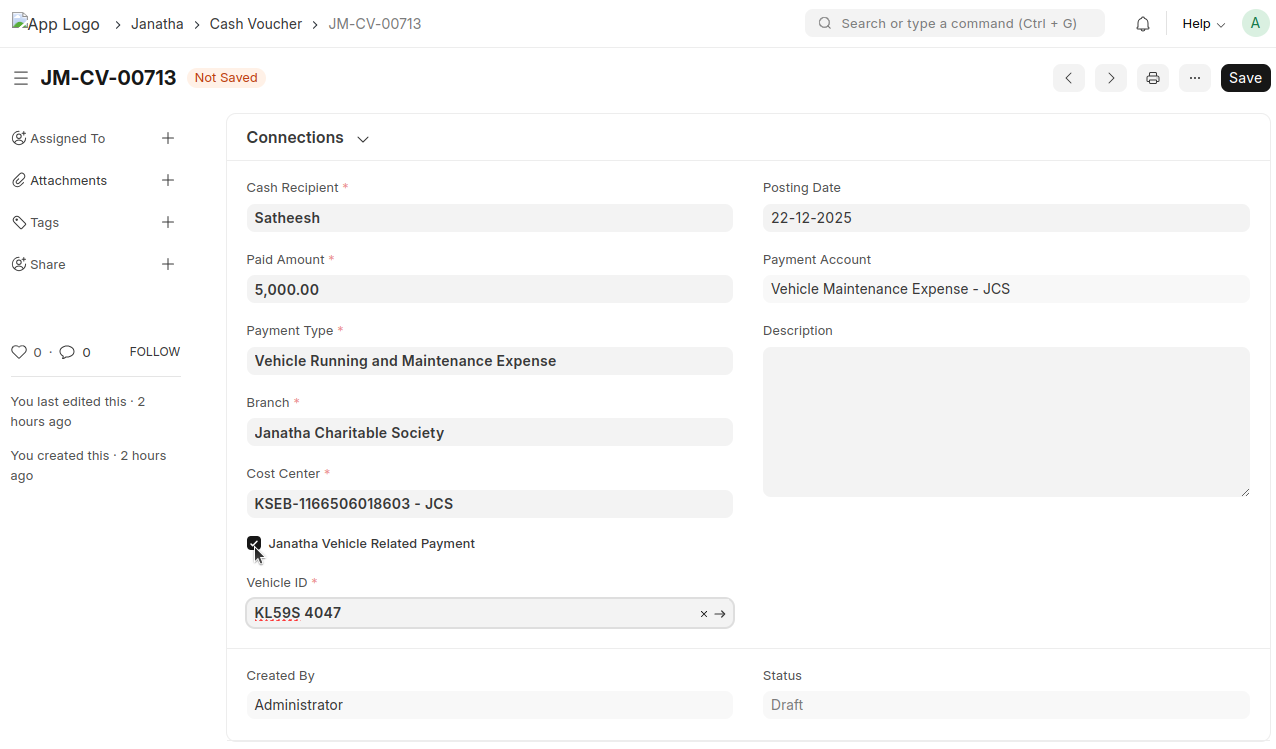1276x749 pixels.
Task: Uncheck Janatha Vehicle Related Payment checkbox
Action: [254, 543]
